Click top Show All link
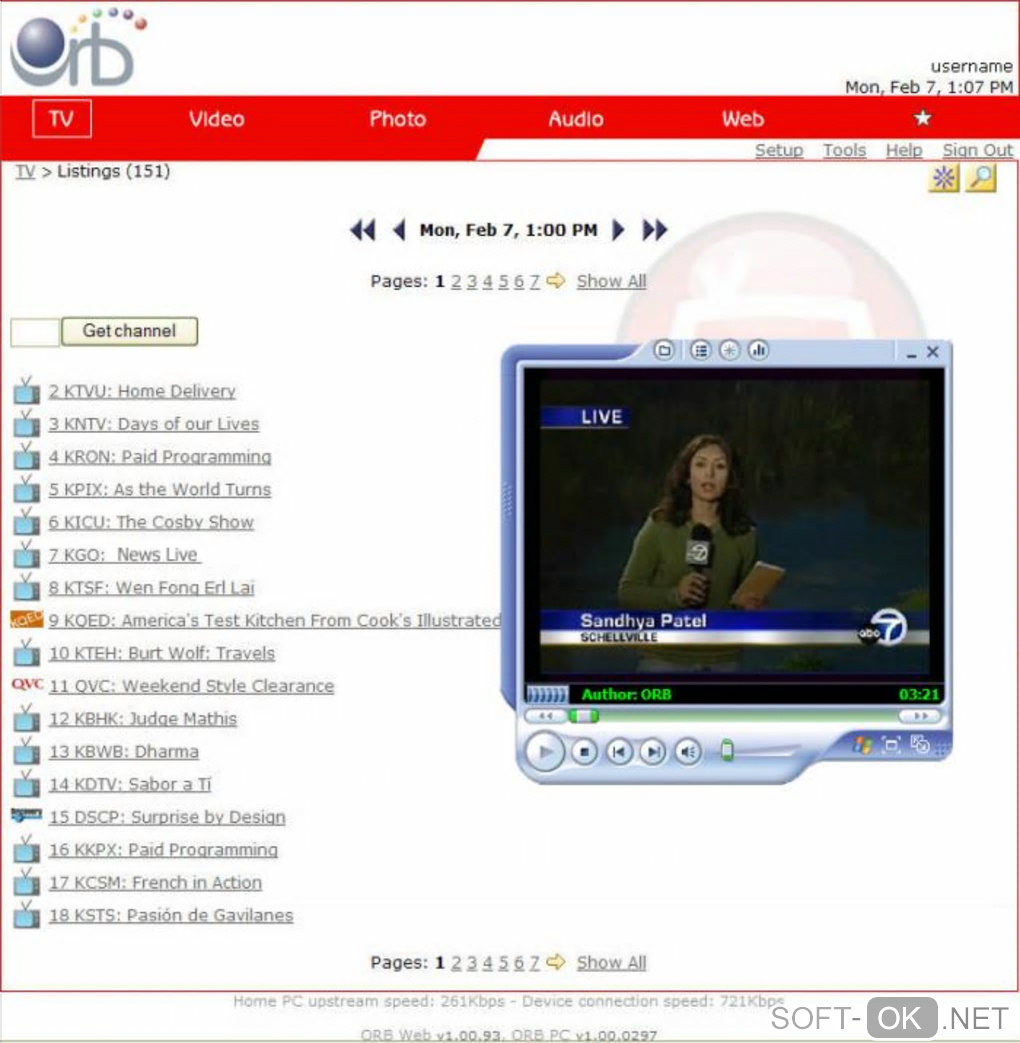The image size is (1020, 1043). 611,281
